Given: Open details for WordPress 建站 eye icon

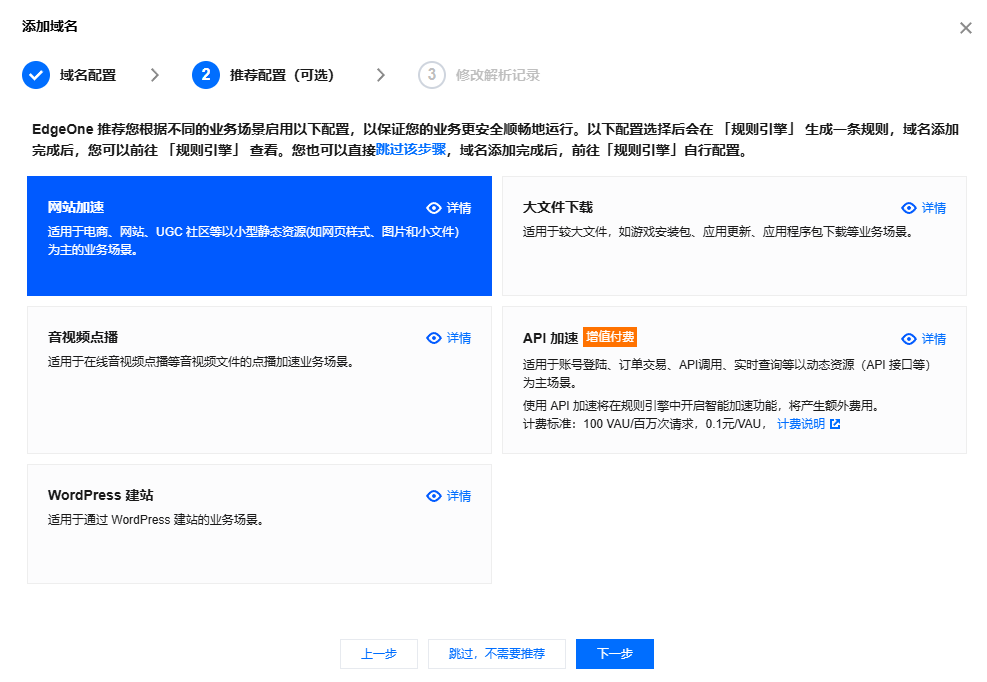Looking at the screenshot, I should tap(434, 496).
